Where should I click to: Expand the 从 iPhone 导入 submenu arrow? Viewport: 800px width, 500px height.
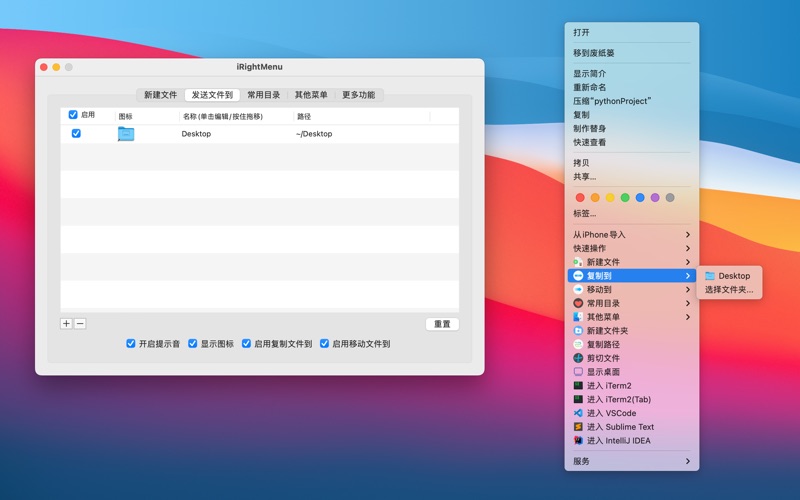688,235
